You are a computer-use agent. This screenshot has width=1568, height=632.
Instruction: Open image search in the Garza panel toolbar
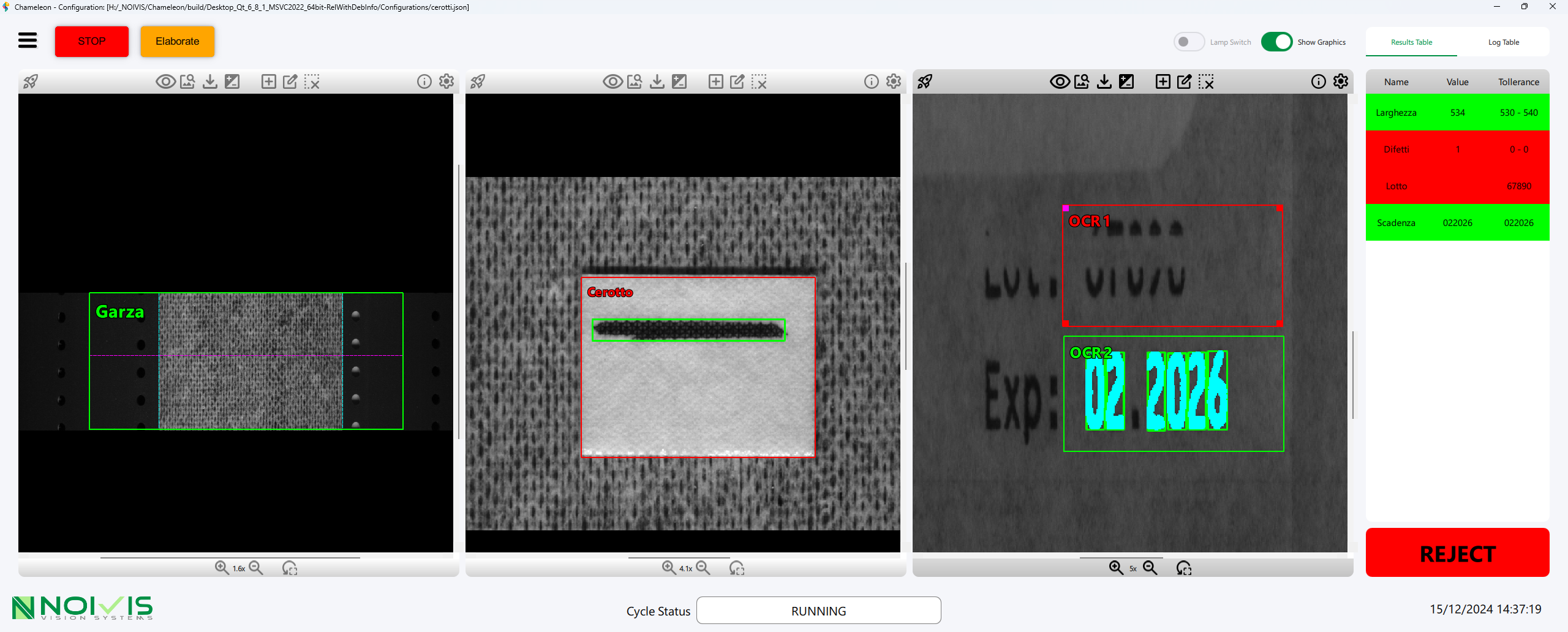coord(187,81)
